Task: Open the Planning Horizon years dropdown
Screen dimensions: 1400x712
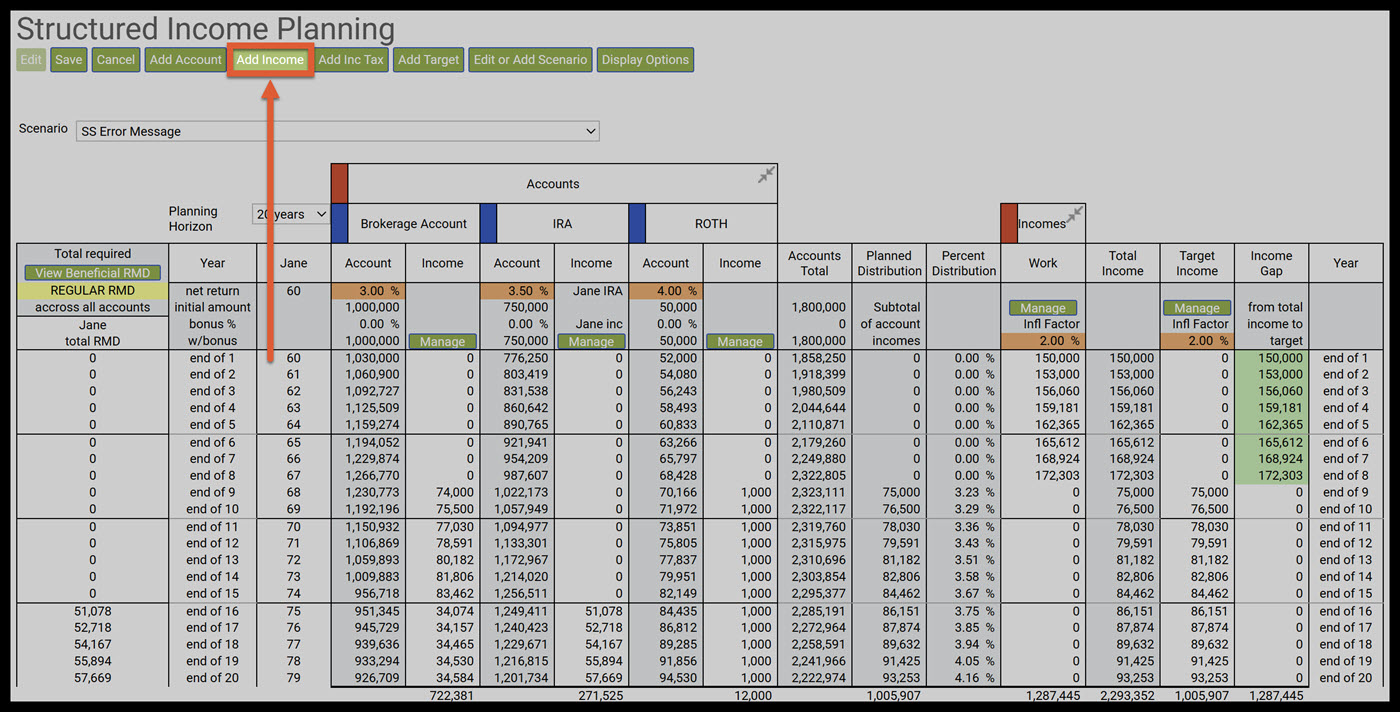Action: 291,214
